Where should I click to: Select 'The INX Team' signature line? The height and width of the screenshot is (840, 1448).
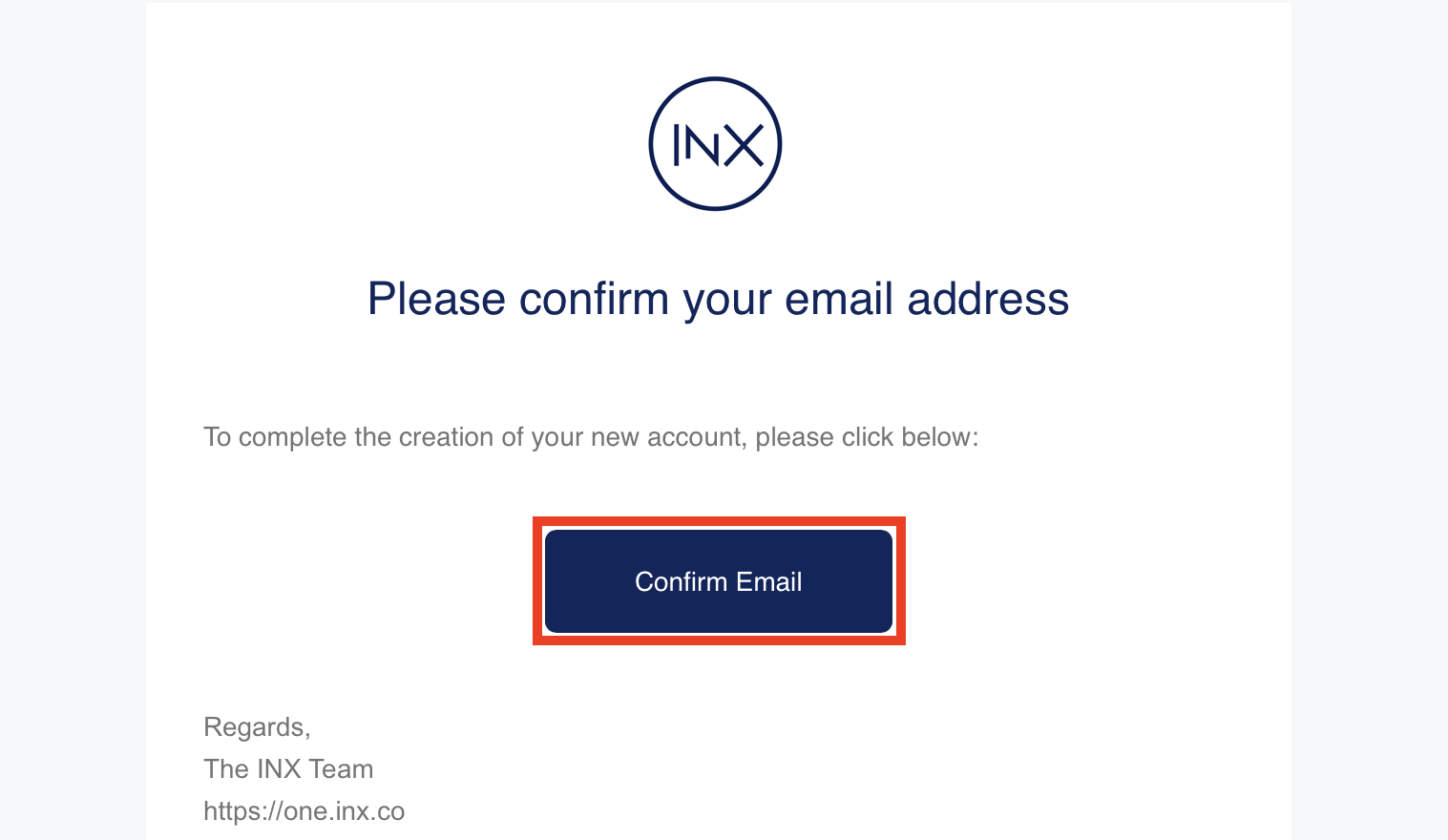tap(287, 768)
